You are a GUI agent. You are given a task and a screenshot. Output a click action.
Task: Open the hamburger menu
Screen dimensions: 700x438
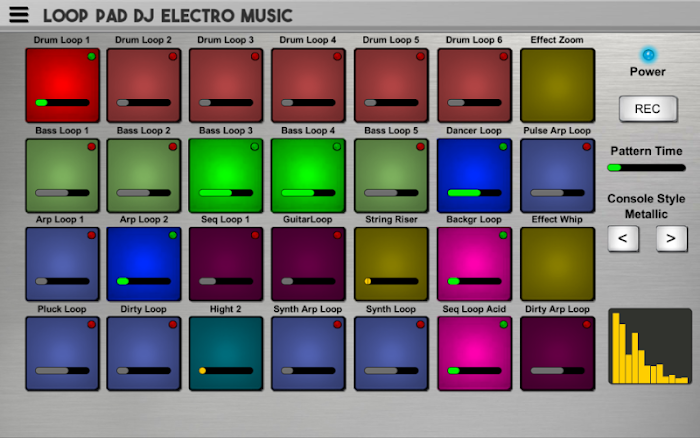click(x=19, y=15)
